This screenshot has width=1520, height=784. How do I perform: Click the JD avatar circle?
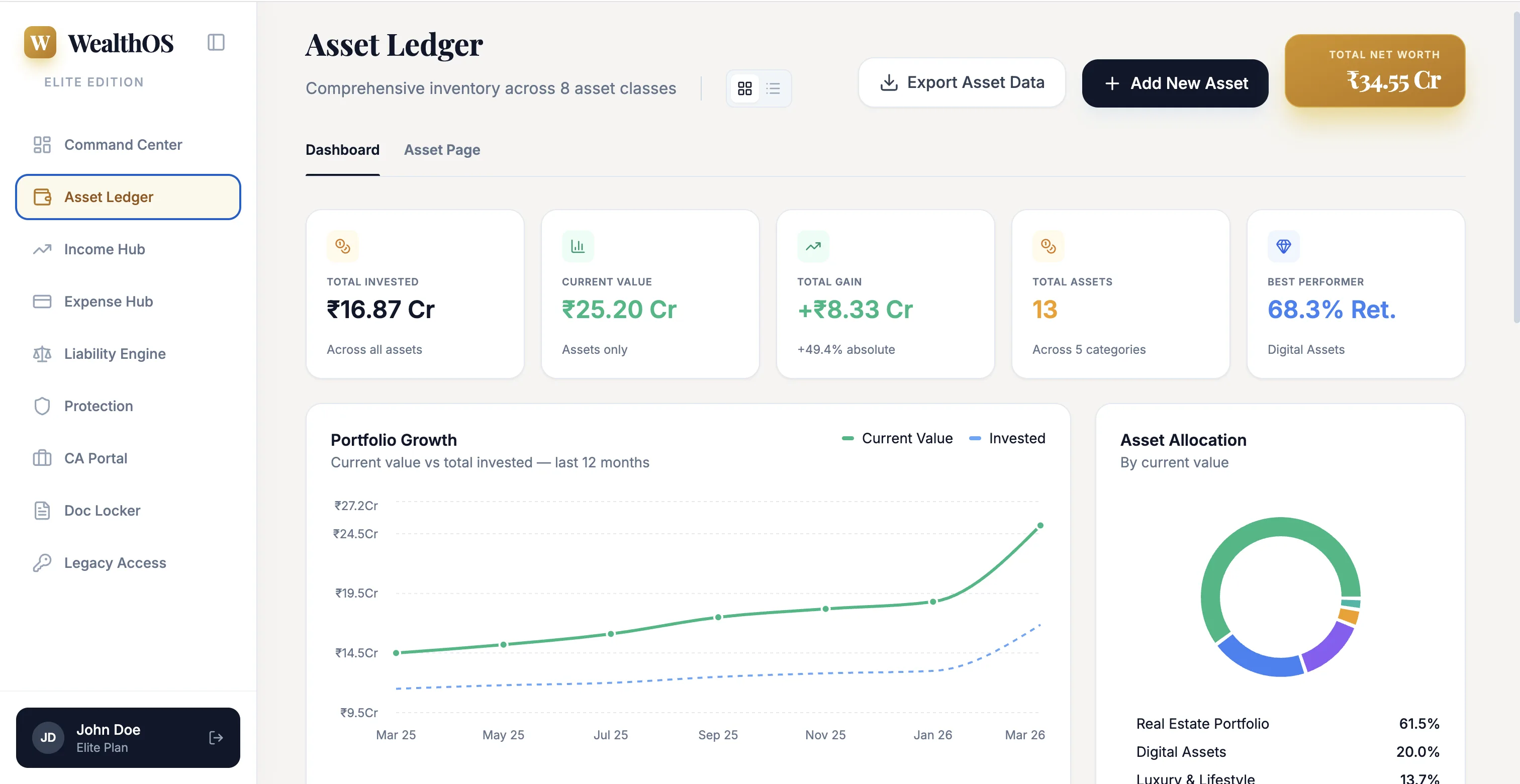coord(48,737)
